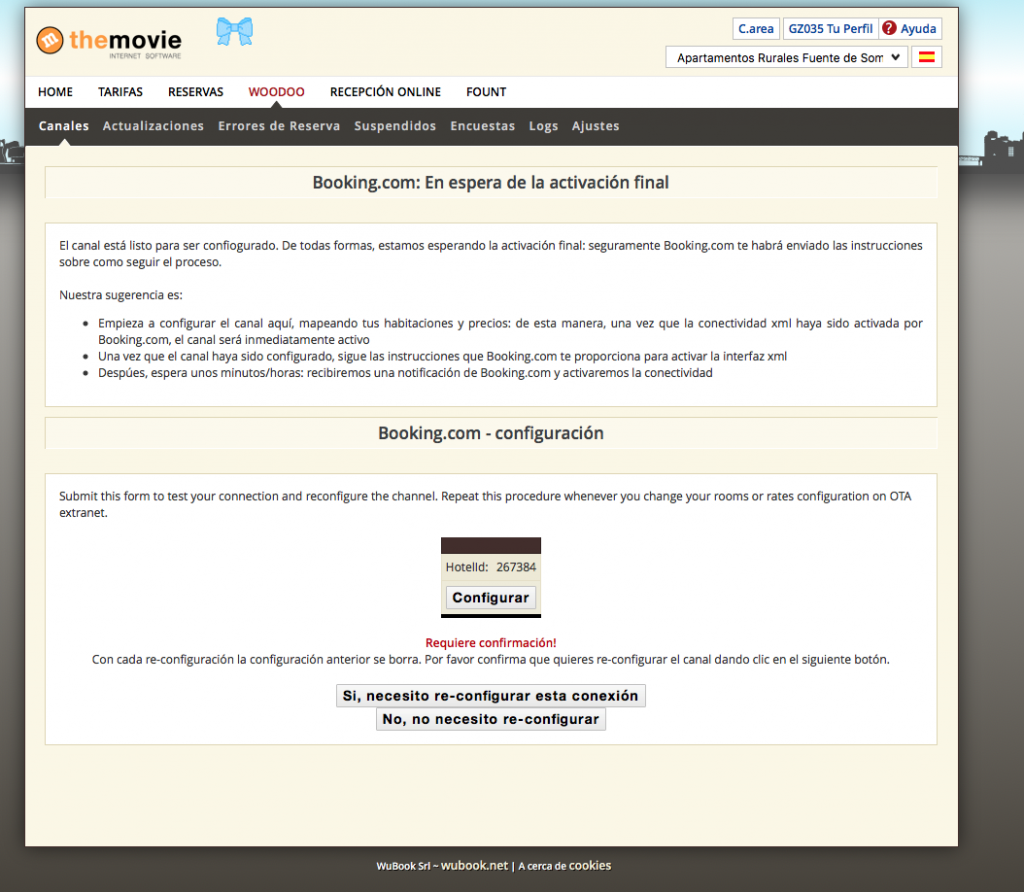Click the Booking.com - configuración heading
1024x892 pixels.
coord(491,433)
